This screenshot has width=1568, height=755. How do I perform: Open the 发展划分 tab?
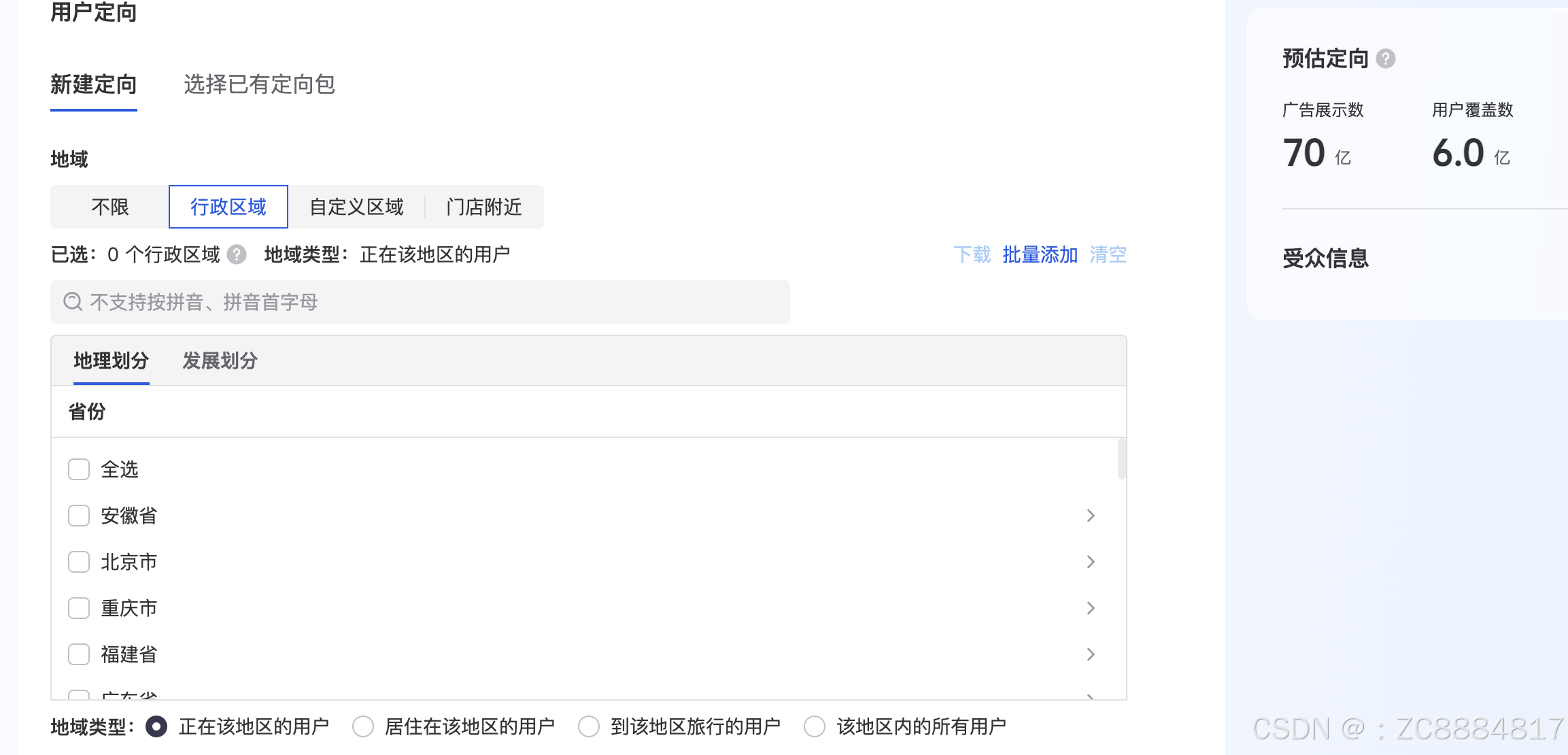(x=220, y=360)
